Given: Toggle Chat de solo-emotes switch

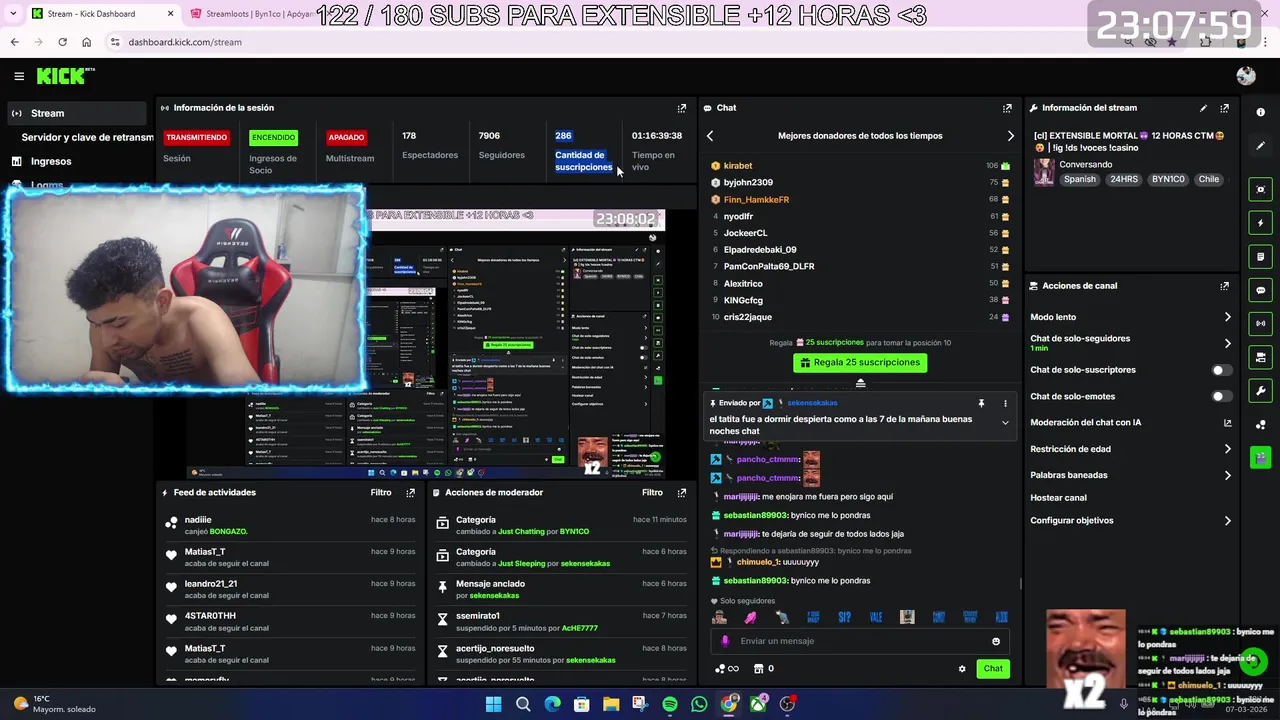Looking at the screenshot, I should (1220, 397).
